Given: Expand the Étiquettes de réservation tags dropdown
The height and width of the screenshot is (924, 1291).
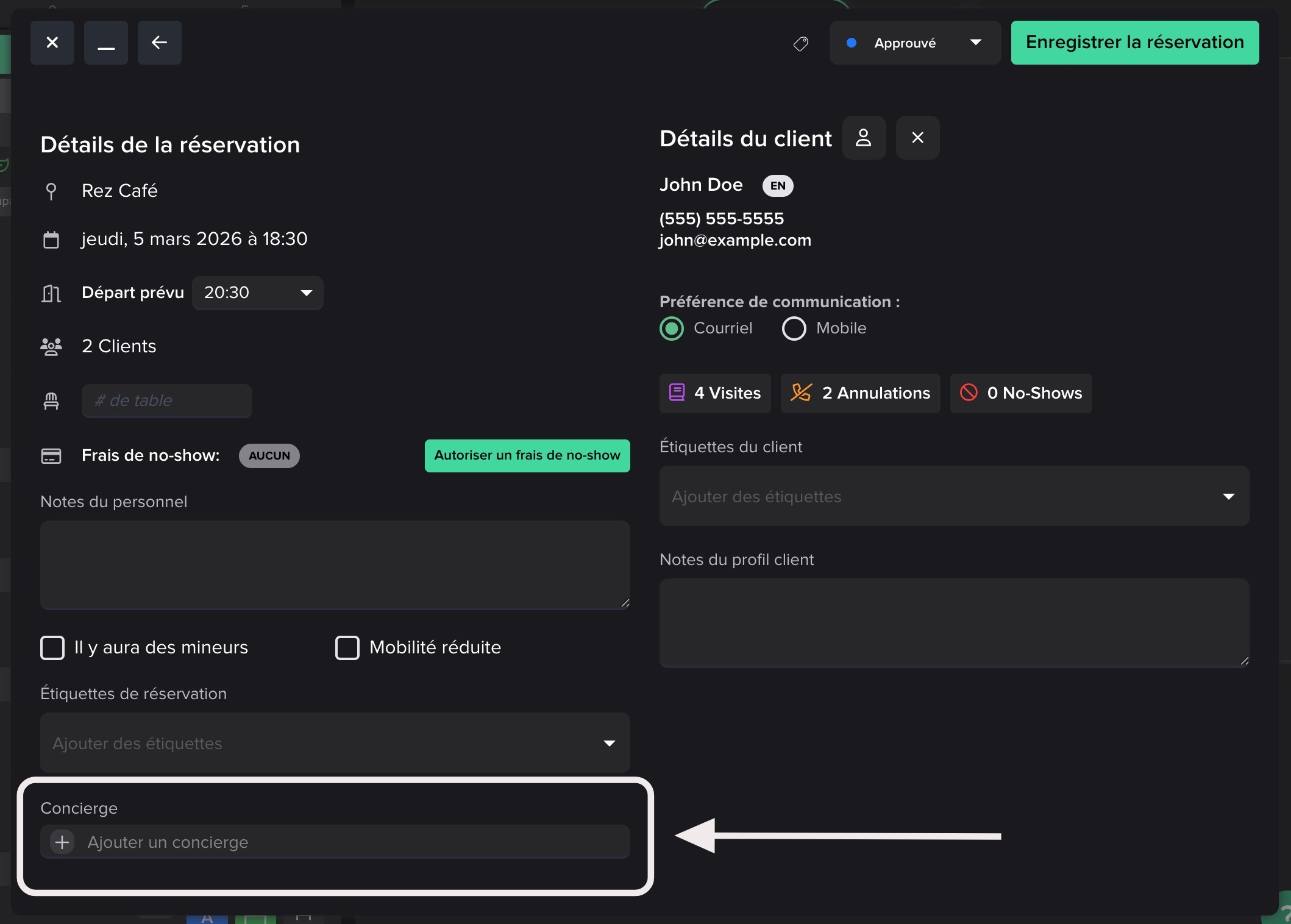Looking at the screenshot, I should (x=335, y=743).
